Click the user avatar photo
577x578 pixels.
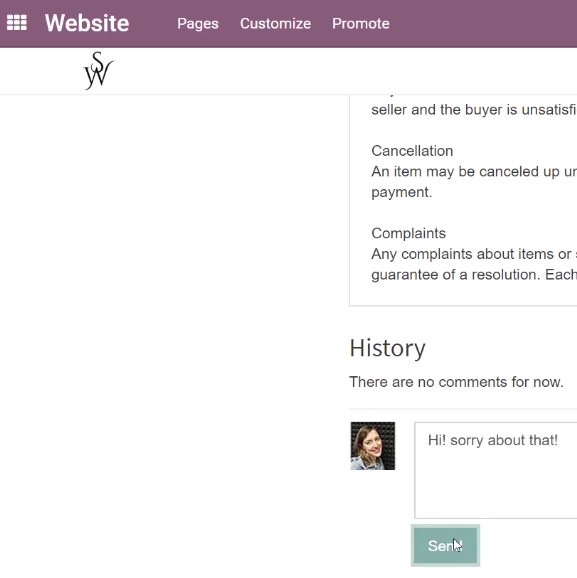(373, 446)
